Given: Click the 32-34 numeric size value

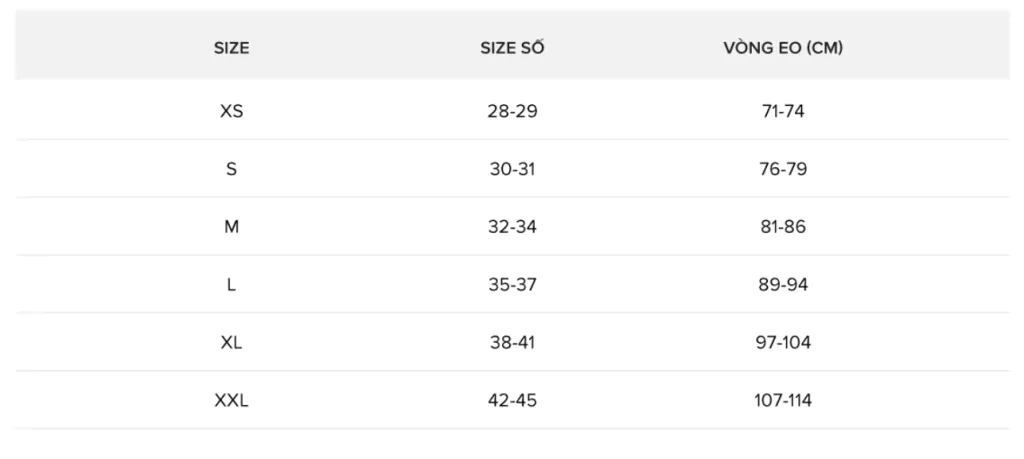Looking at the screenshot, I should point(513,227).
